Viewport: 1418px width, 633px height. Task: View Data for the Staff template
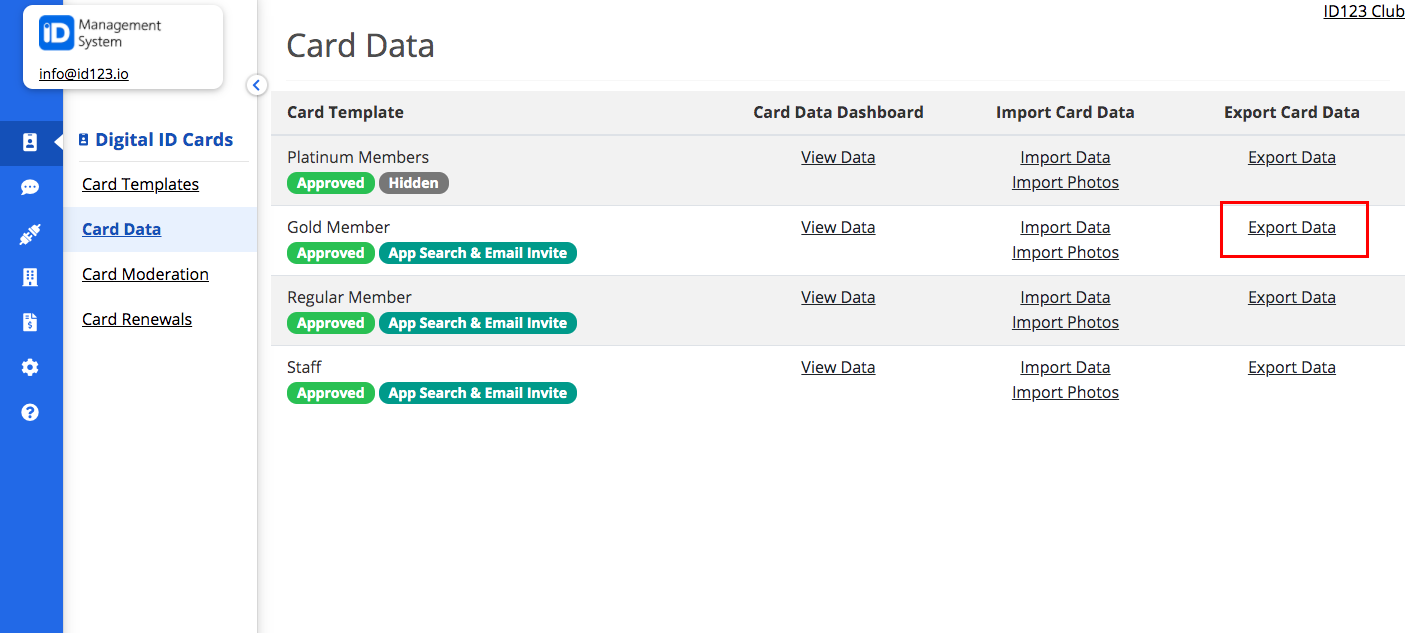click(x=838, y=367)
